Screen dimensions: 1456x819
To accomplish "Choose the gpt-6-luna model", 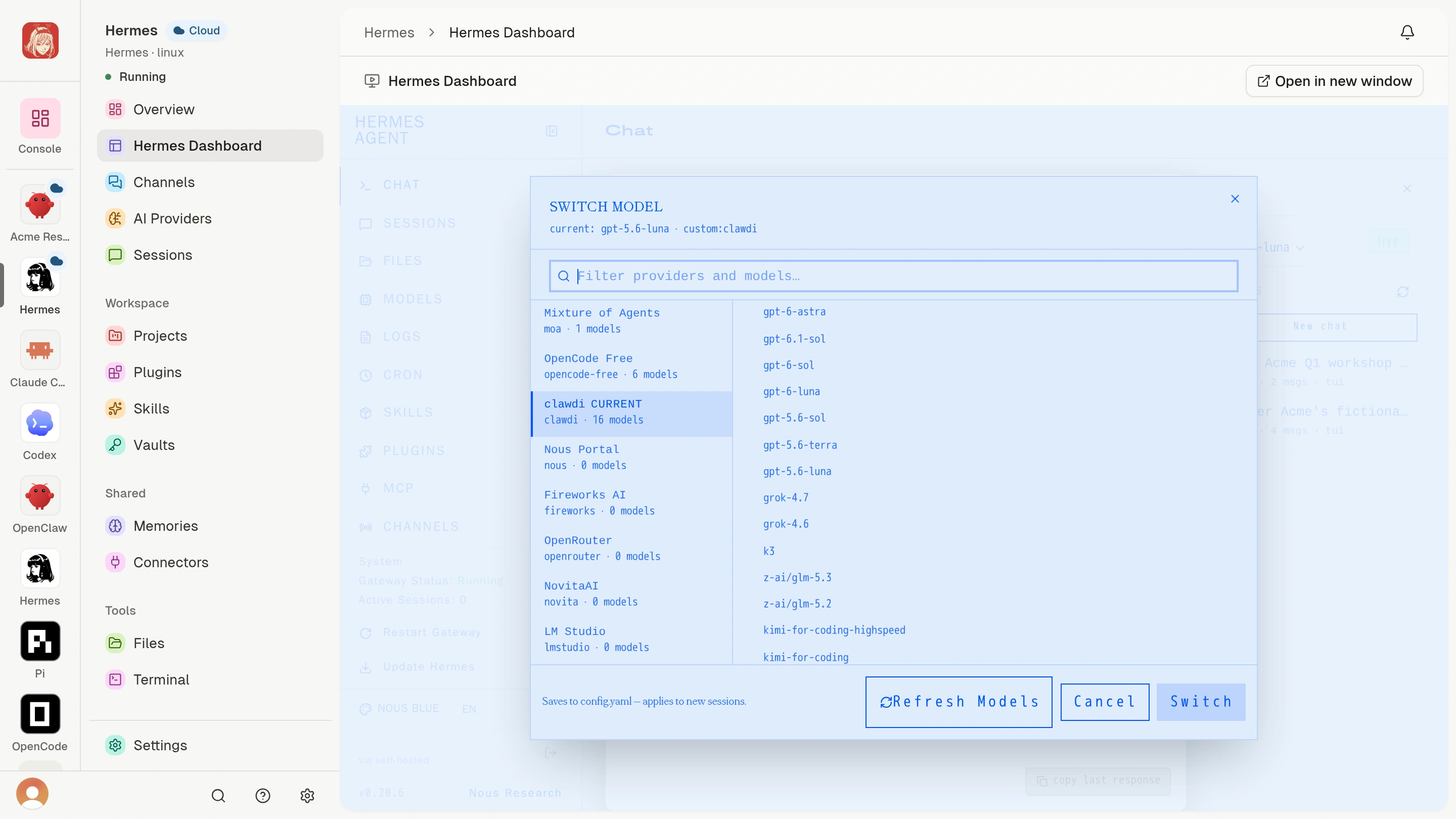I will click(791, 392).
